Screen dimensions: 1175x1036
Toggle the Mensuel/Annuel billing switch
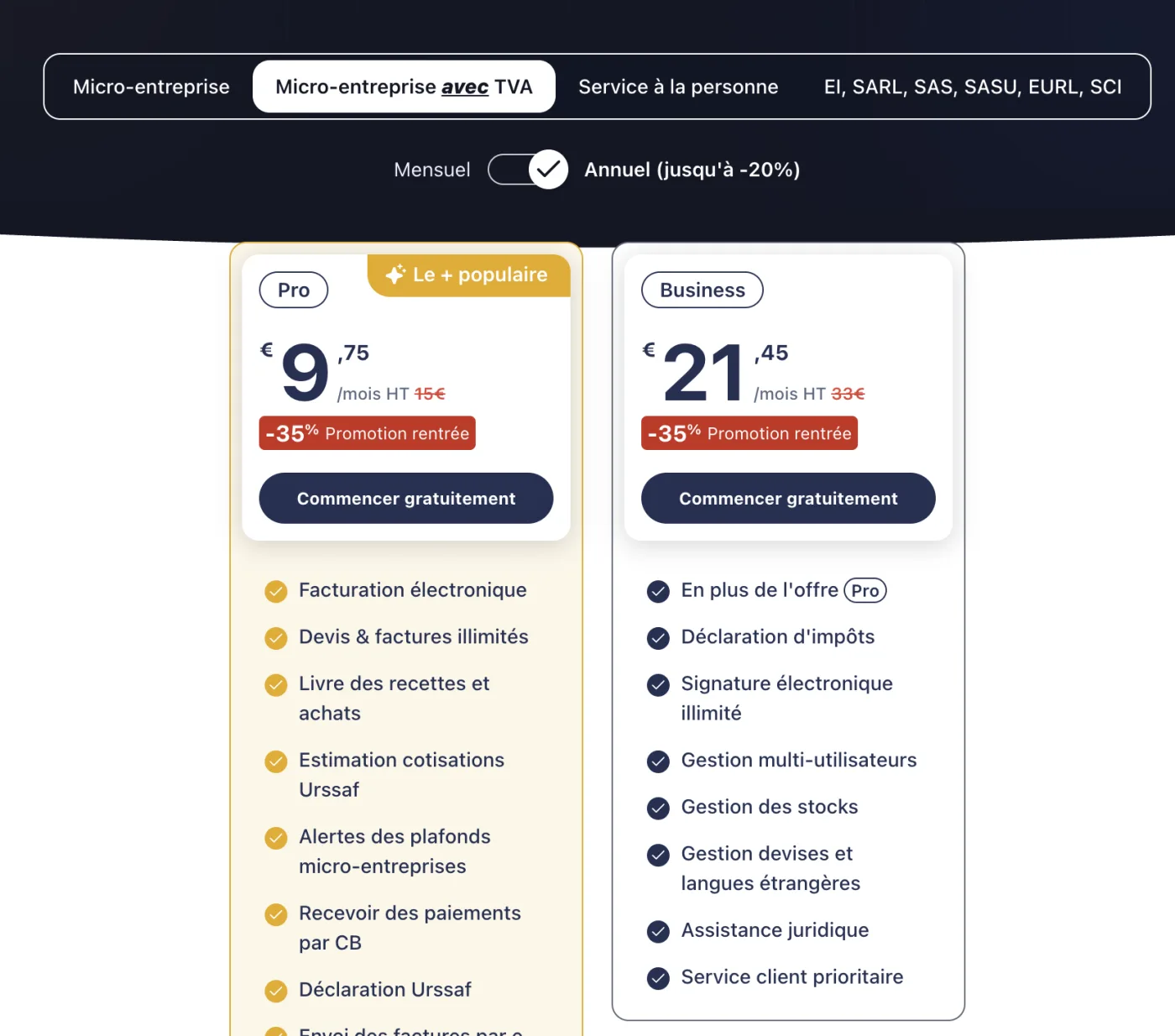[528, 170]
